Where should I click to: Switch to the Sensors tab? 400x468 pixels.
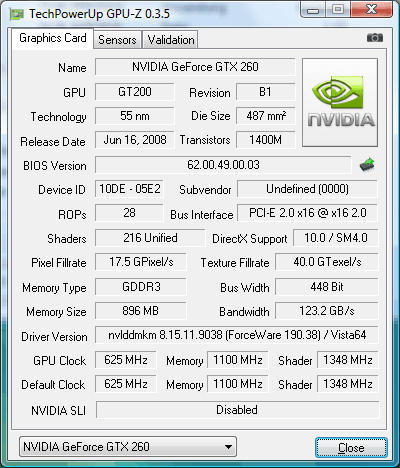[x=117, y=40]
